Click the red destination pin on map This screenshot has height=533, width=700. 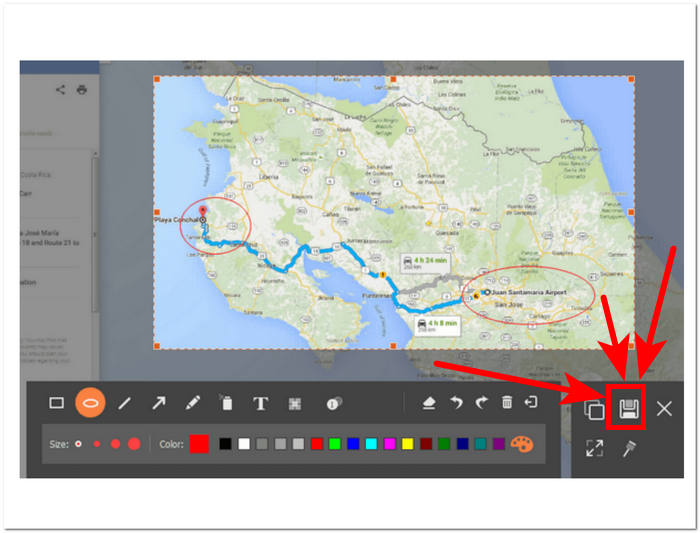tap(203, 210)
